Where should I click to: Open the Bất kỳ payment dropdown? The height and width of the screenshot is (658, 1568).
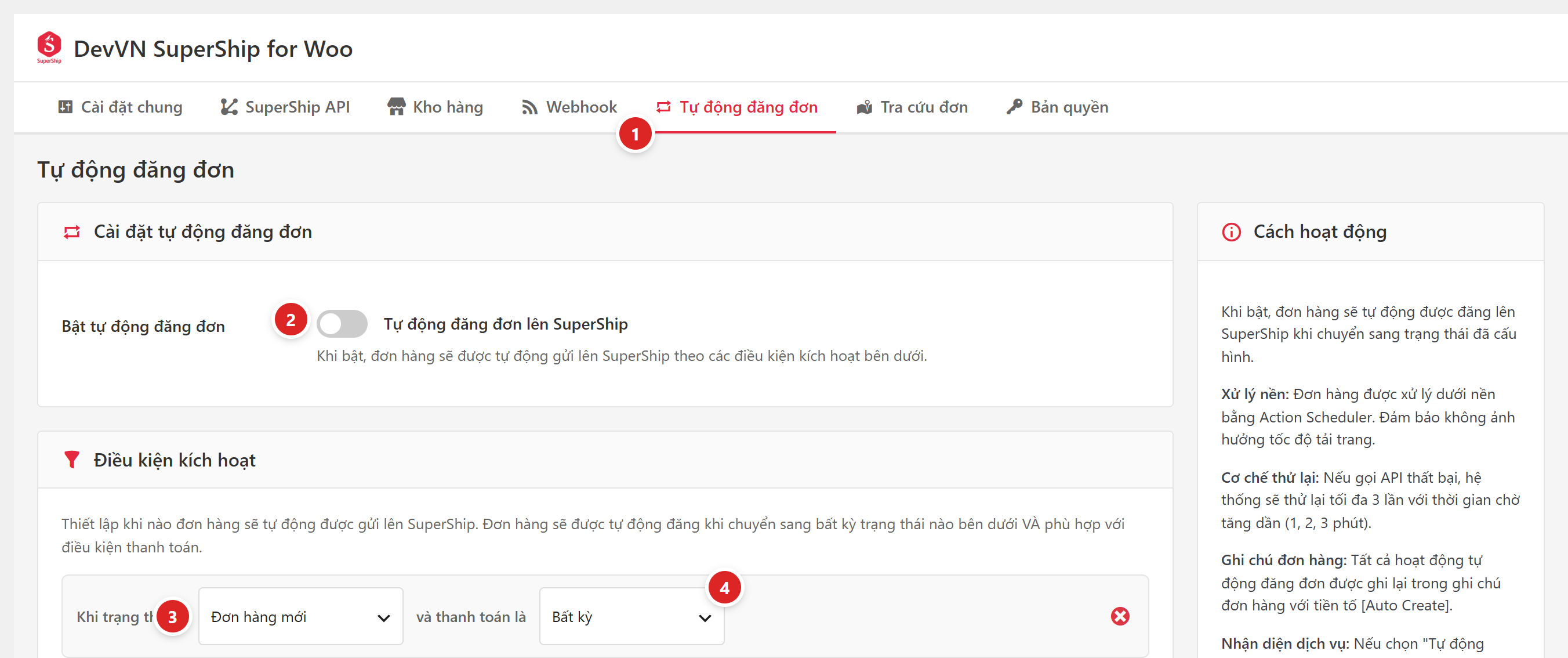[632, 617]
